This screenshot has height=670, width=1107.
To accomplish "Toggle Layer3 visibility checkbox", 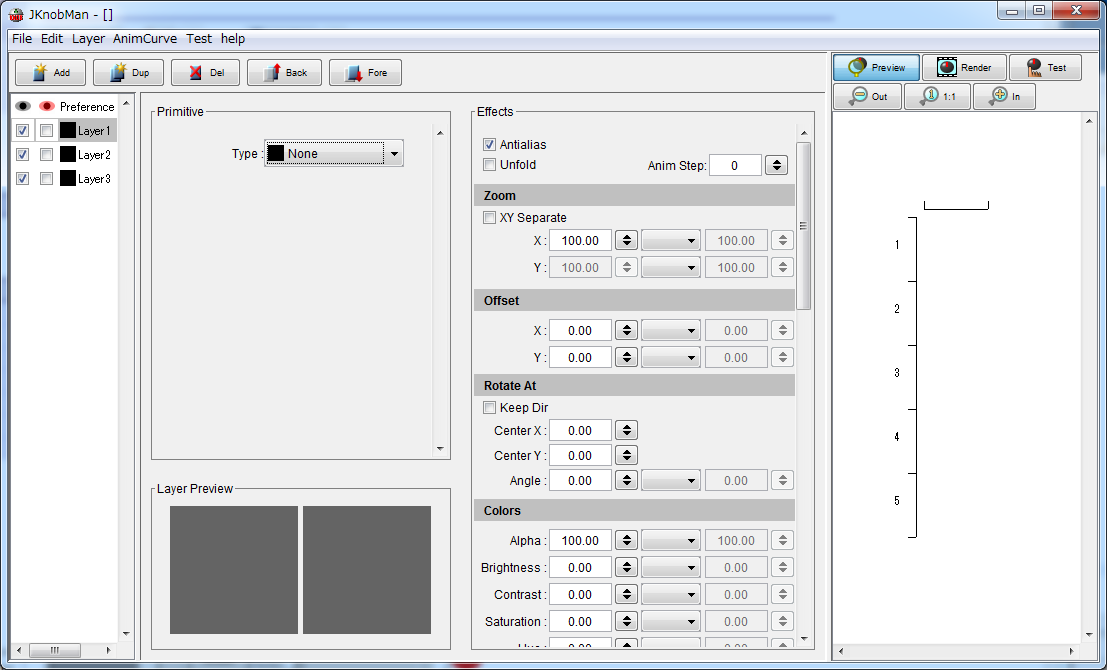I will pos(23,179).
